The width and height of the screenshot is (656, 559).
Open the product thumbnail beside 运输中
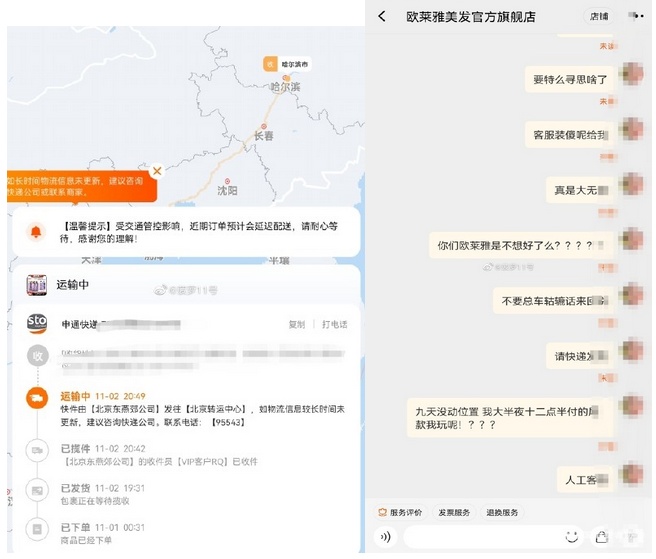(37, 285)
